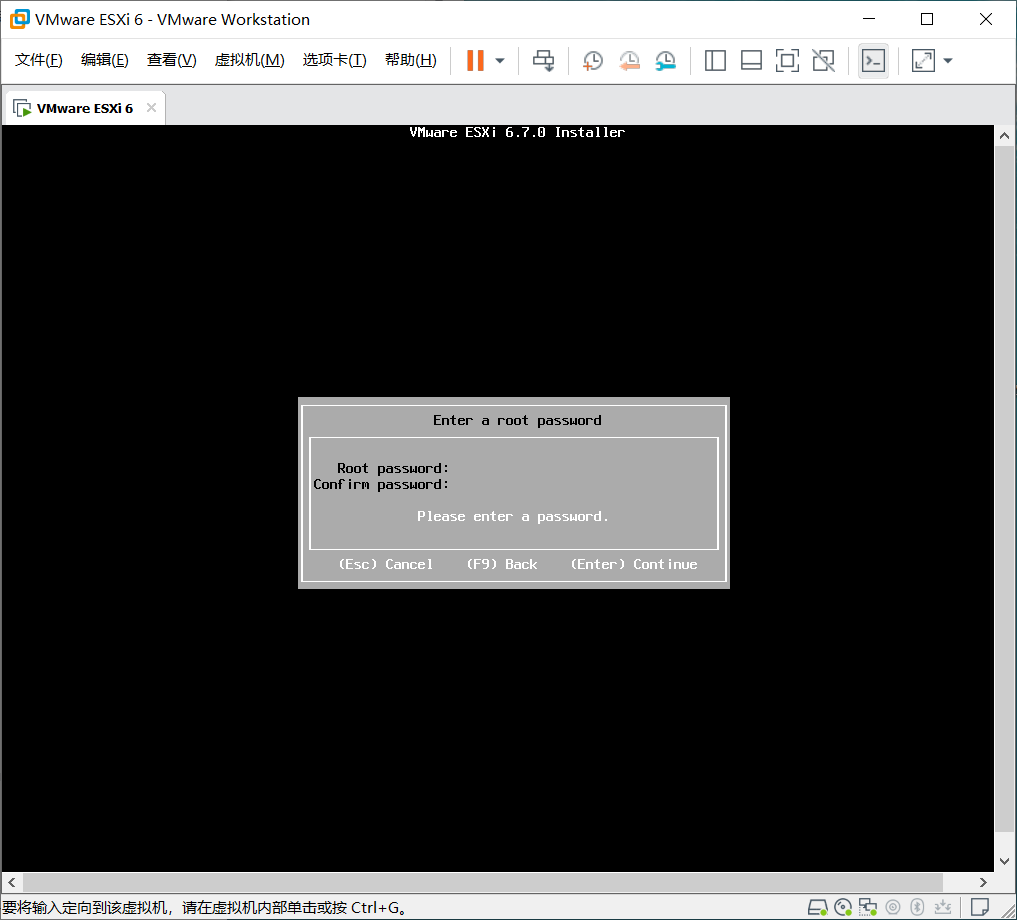The height and width of the screenshot is (920, 1017).
Task: Click (Esc) Cancel in installer dialog
Action: (x=385, y=564)
